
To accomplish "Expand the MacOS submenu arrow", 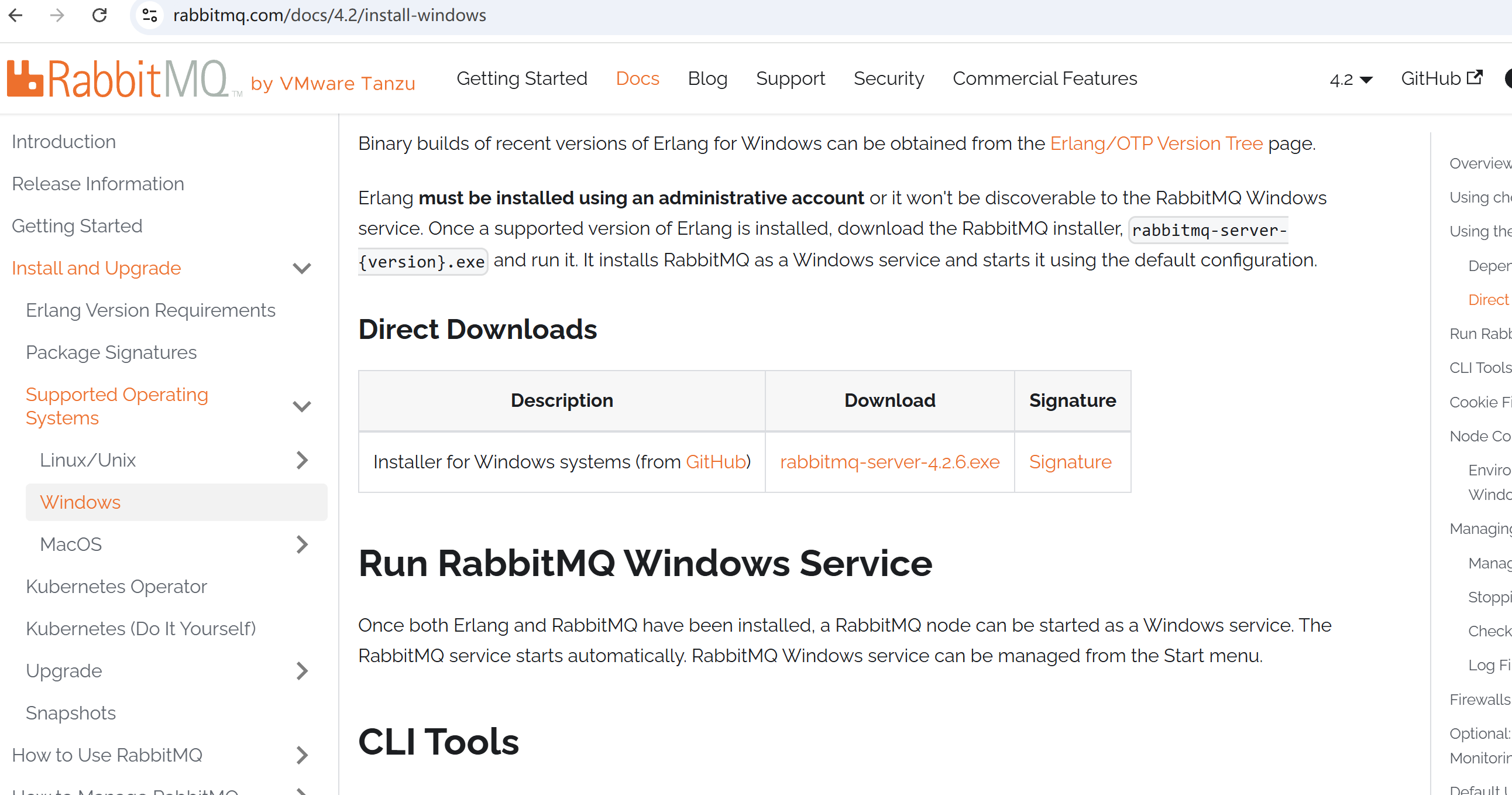I will click(x=302, y=545).
